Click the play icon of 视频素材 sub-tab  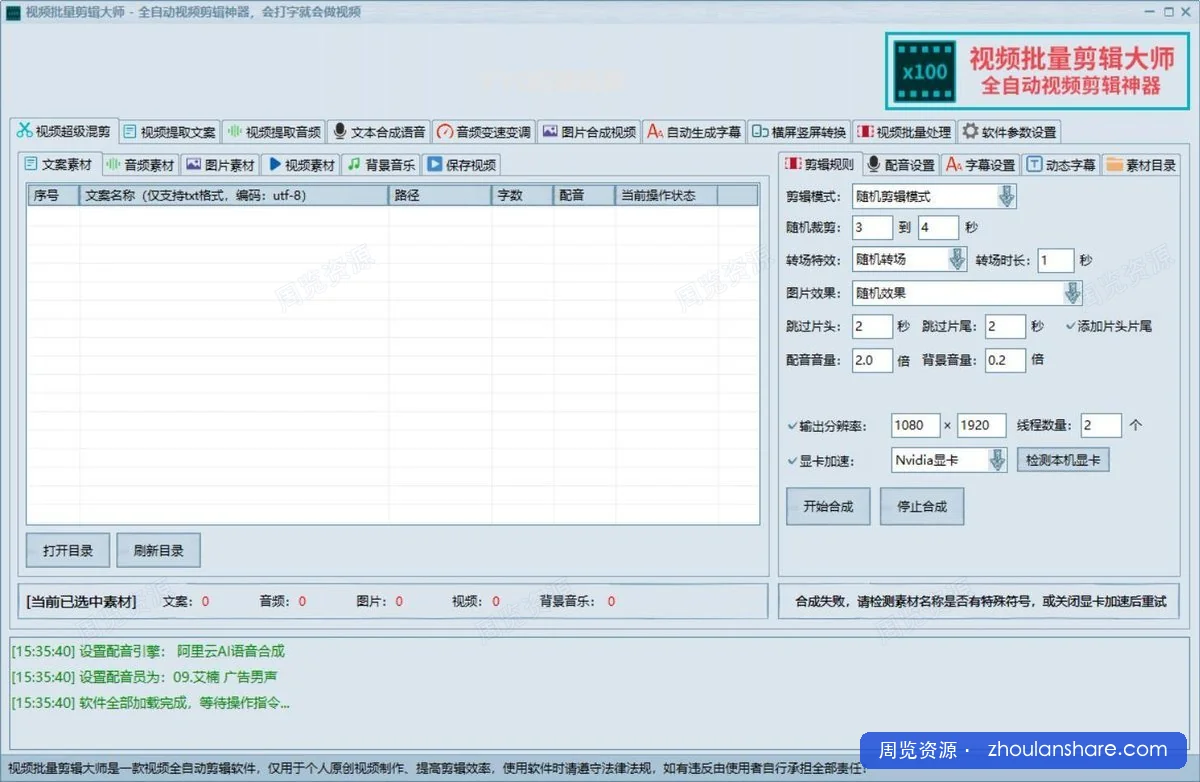pyautogui.click(x=275, y=164)
